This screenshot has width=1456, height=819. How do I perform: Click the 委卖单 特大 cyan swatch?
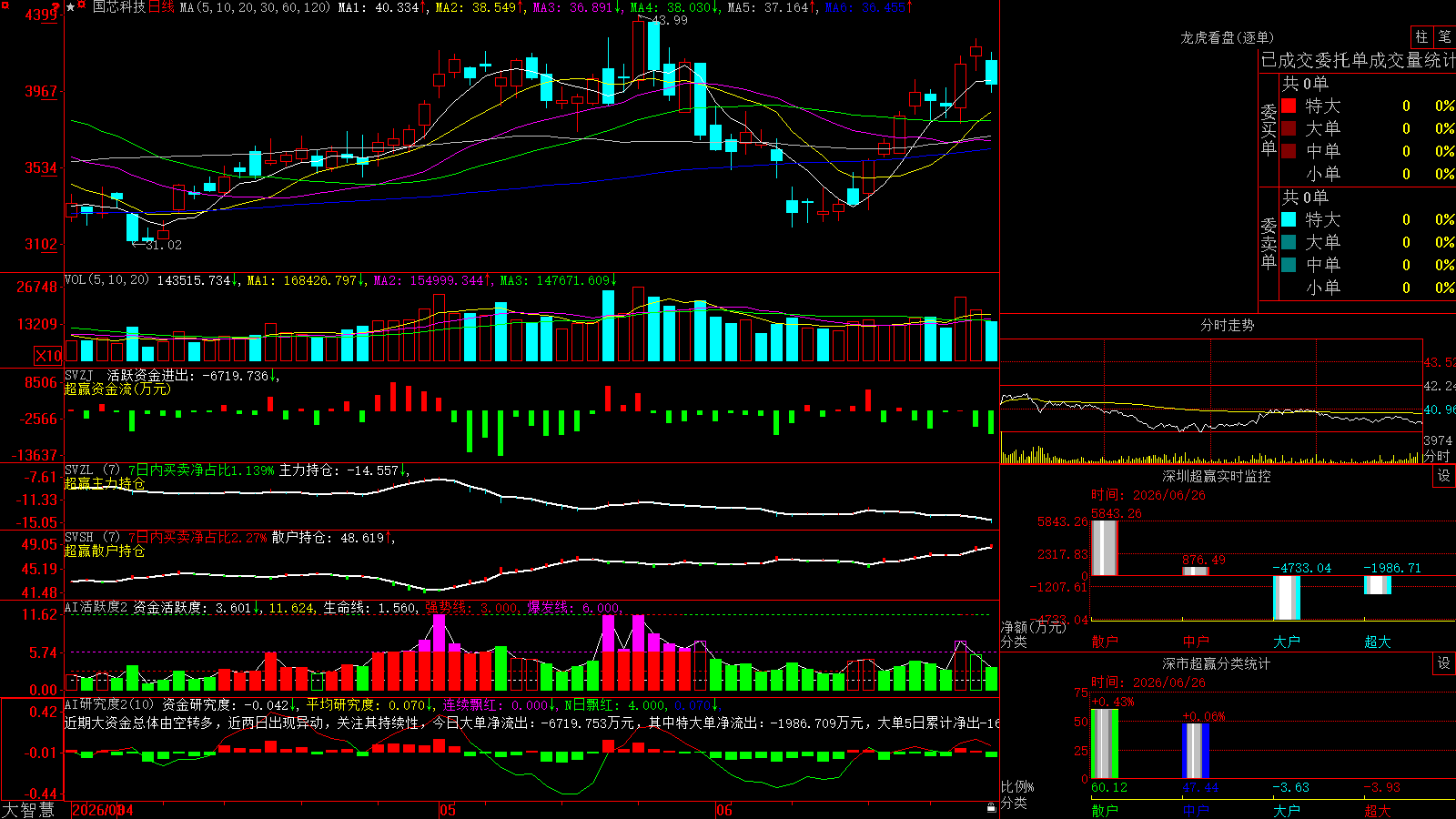tap(1289, 219)
